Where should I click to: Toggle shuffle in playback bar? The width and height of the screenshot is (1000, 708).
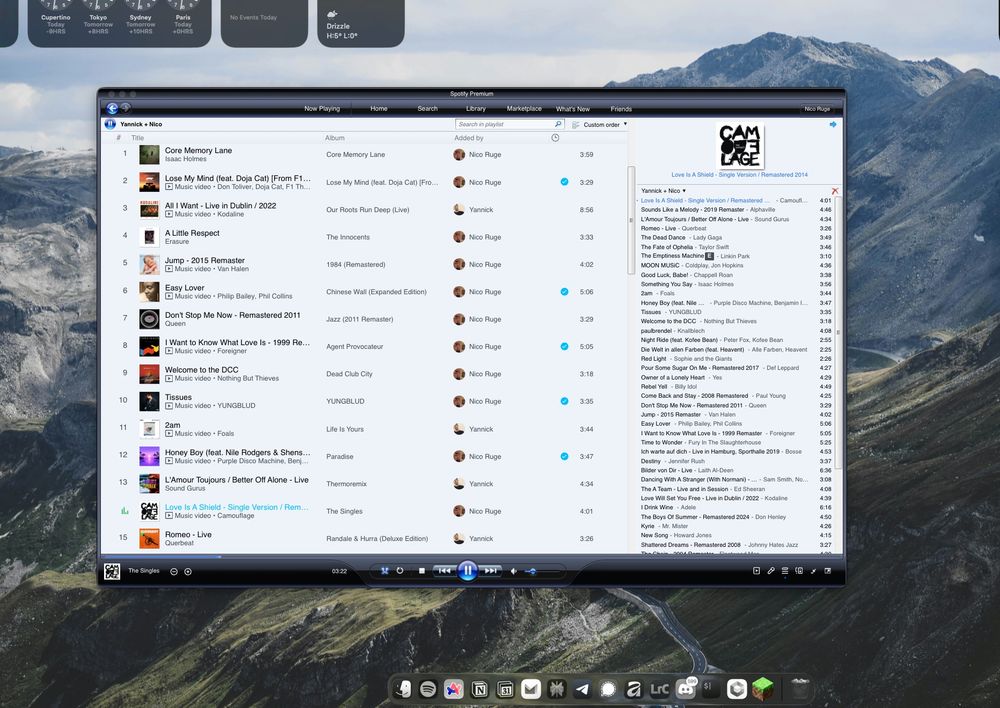coord(385,571)
